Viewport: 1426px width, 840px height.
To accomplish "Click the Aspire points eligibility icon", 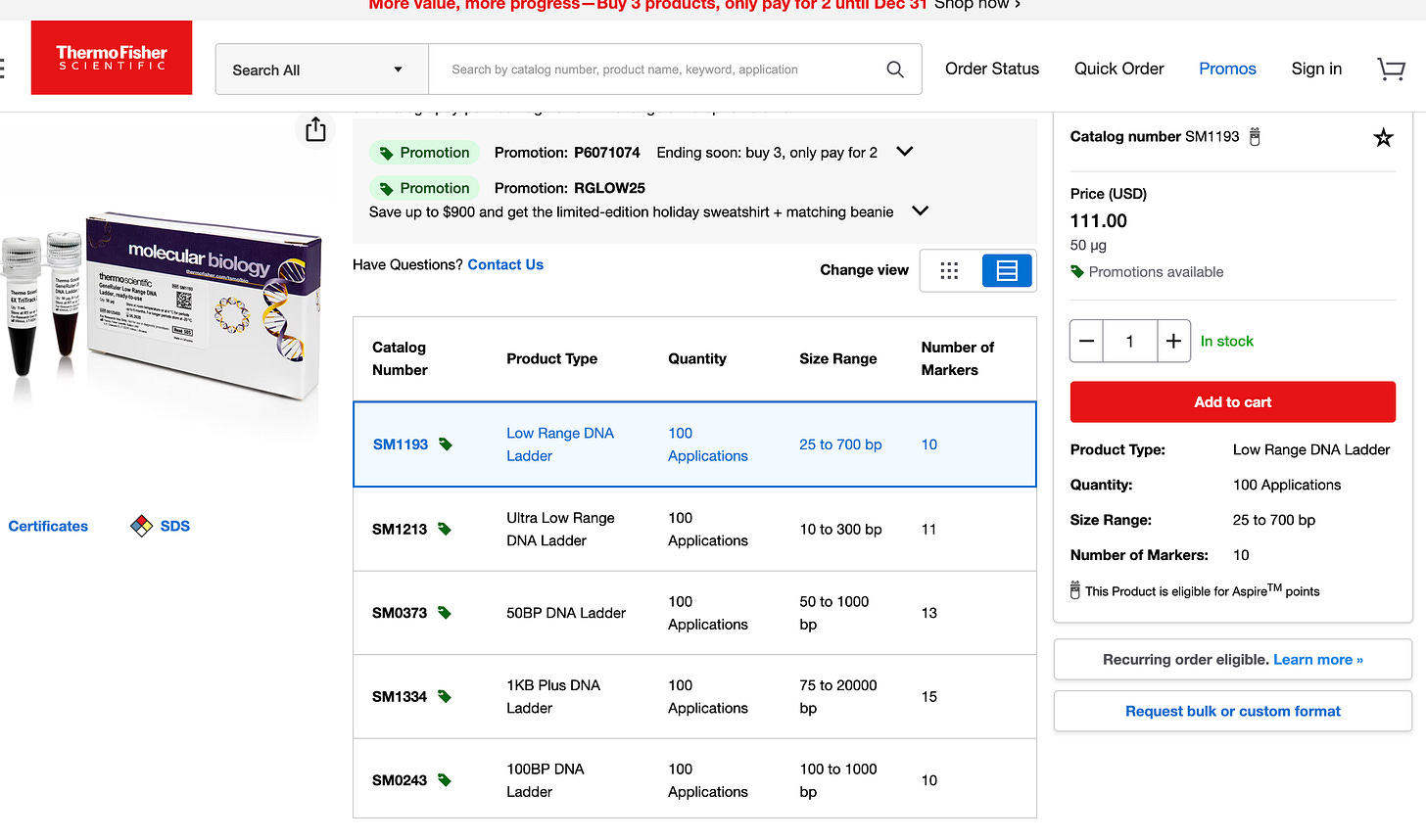I will click(x=1075, y=591).
